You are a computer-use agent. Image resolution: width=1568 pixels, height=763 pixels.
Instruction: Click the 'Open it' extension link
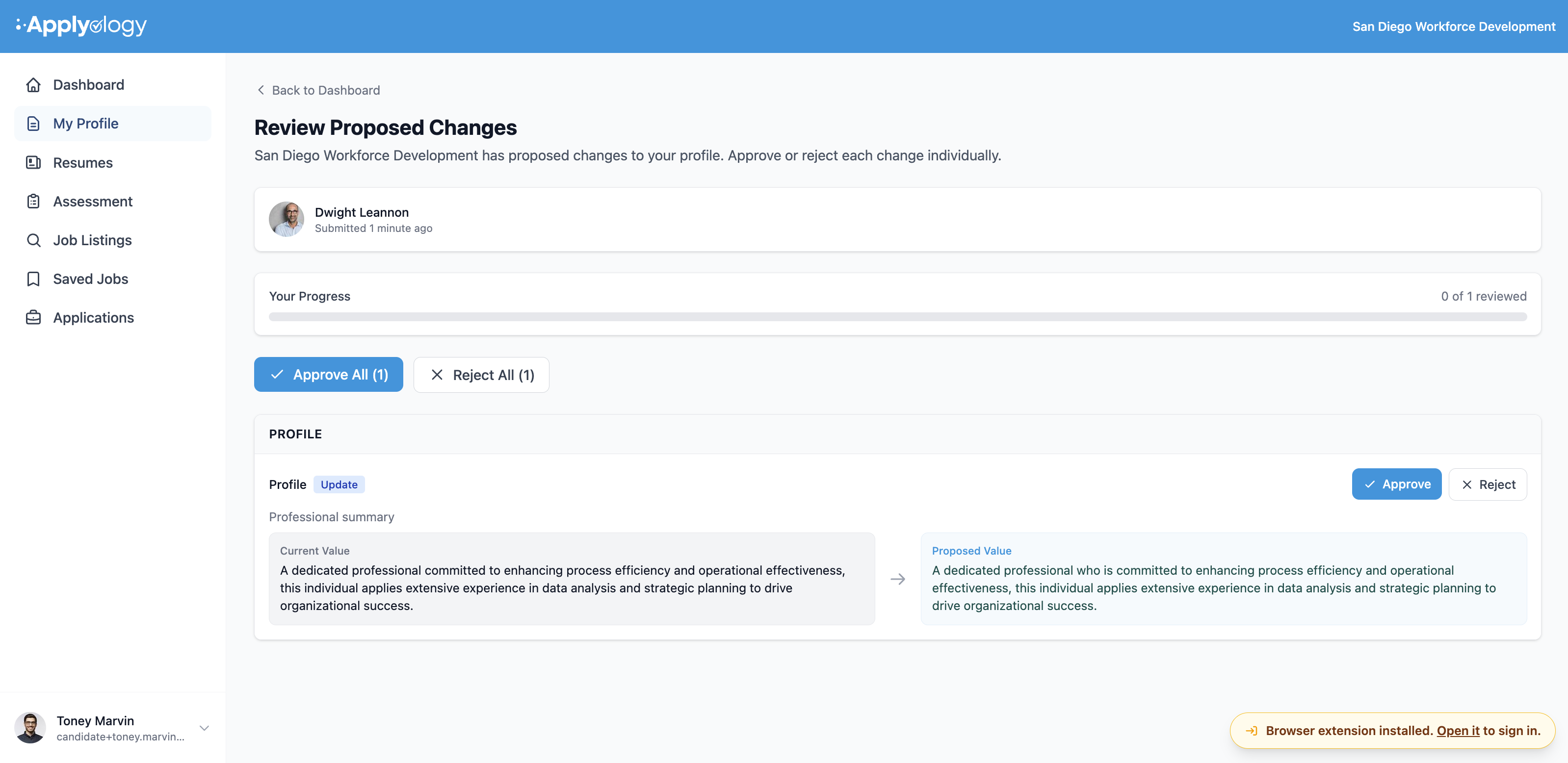pos(1458,731)
